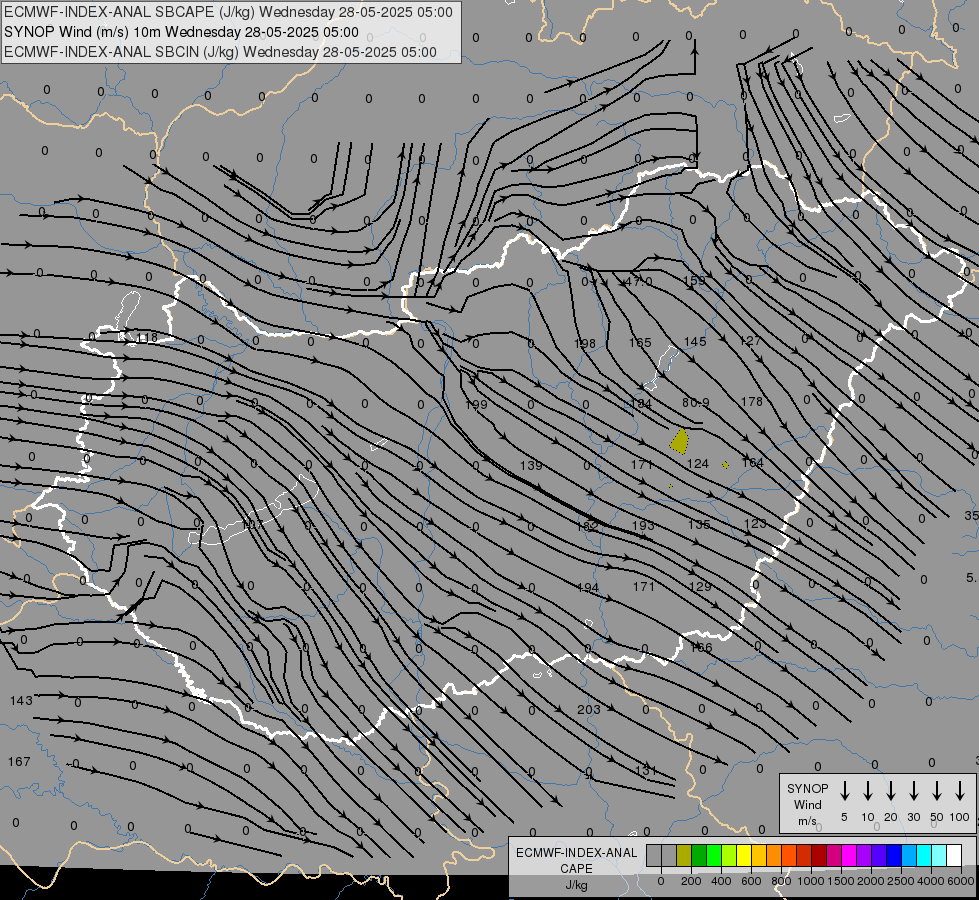Click the 50 m/s wind arrow in the legend
This screenshot has height=900, width=979.
pyautogui.click(x=937, y=791)
